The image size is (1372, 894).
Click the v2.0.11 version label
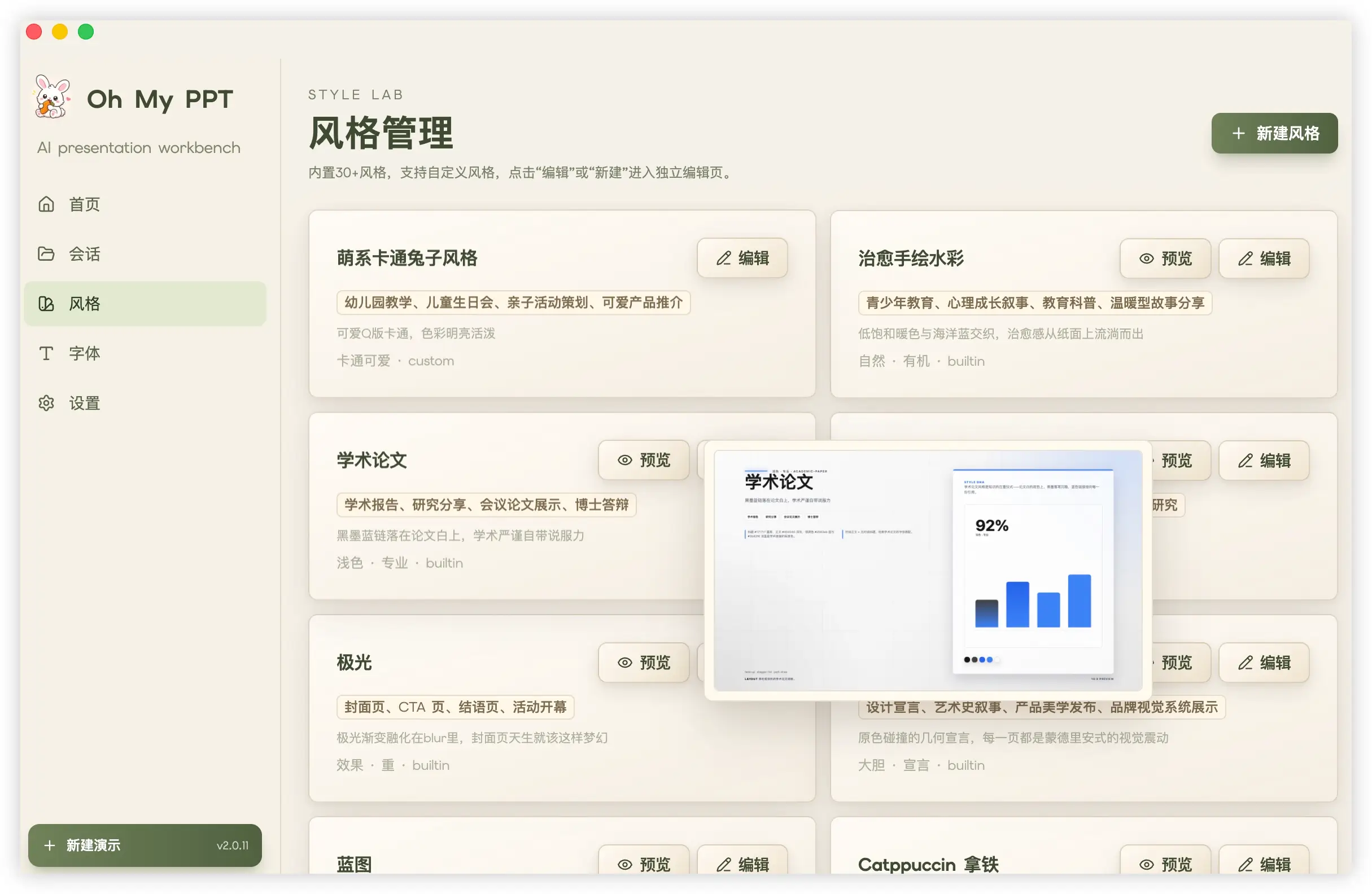[232, 845]
